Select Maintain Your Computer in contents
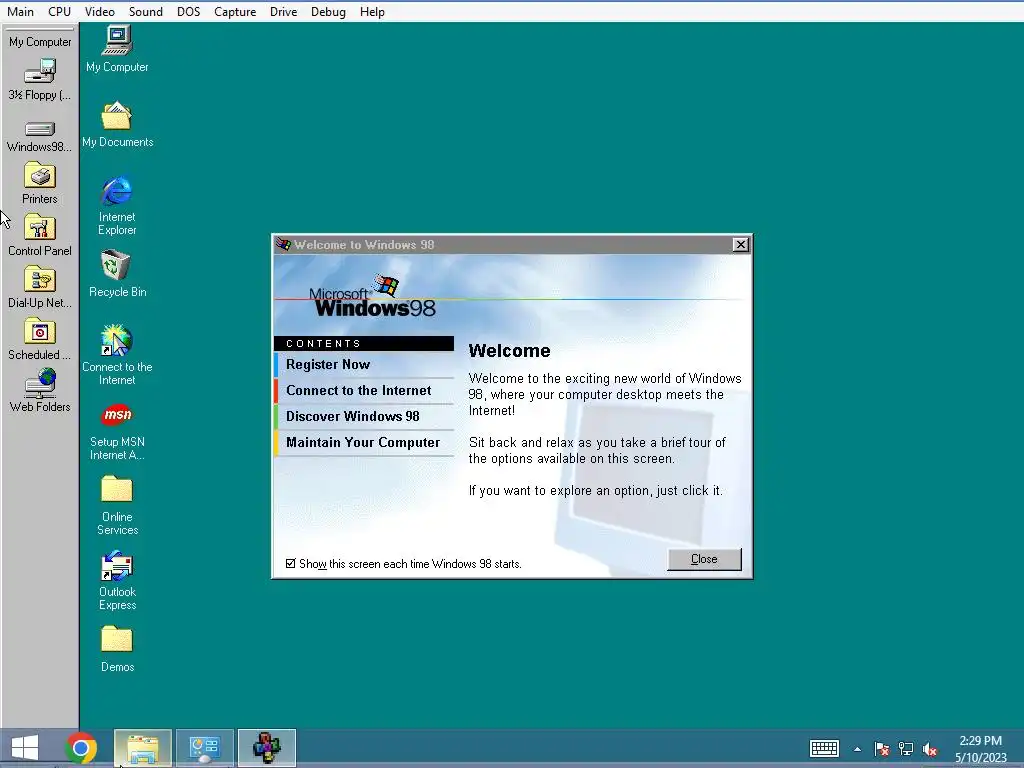Viewport: 1024px width, 768px height. tap(364, 443)
